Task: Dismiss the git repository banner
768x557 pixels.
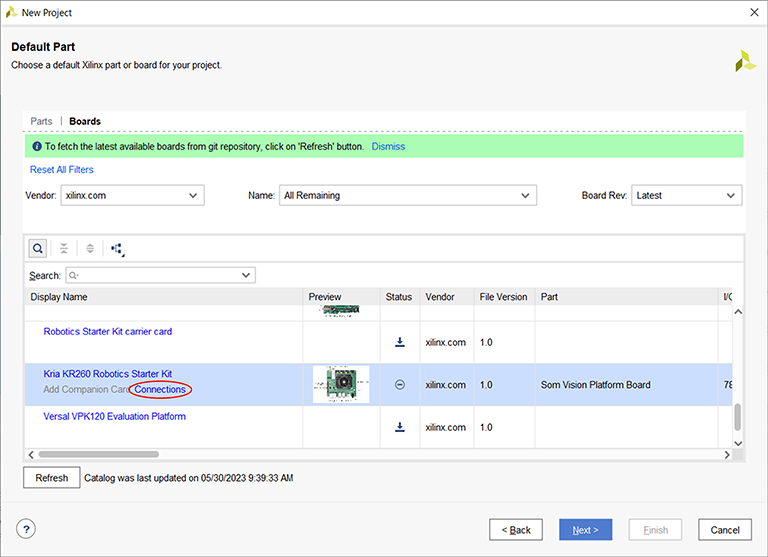Action: (x=388, y=146)
